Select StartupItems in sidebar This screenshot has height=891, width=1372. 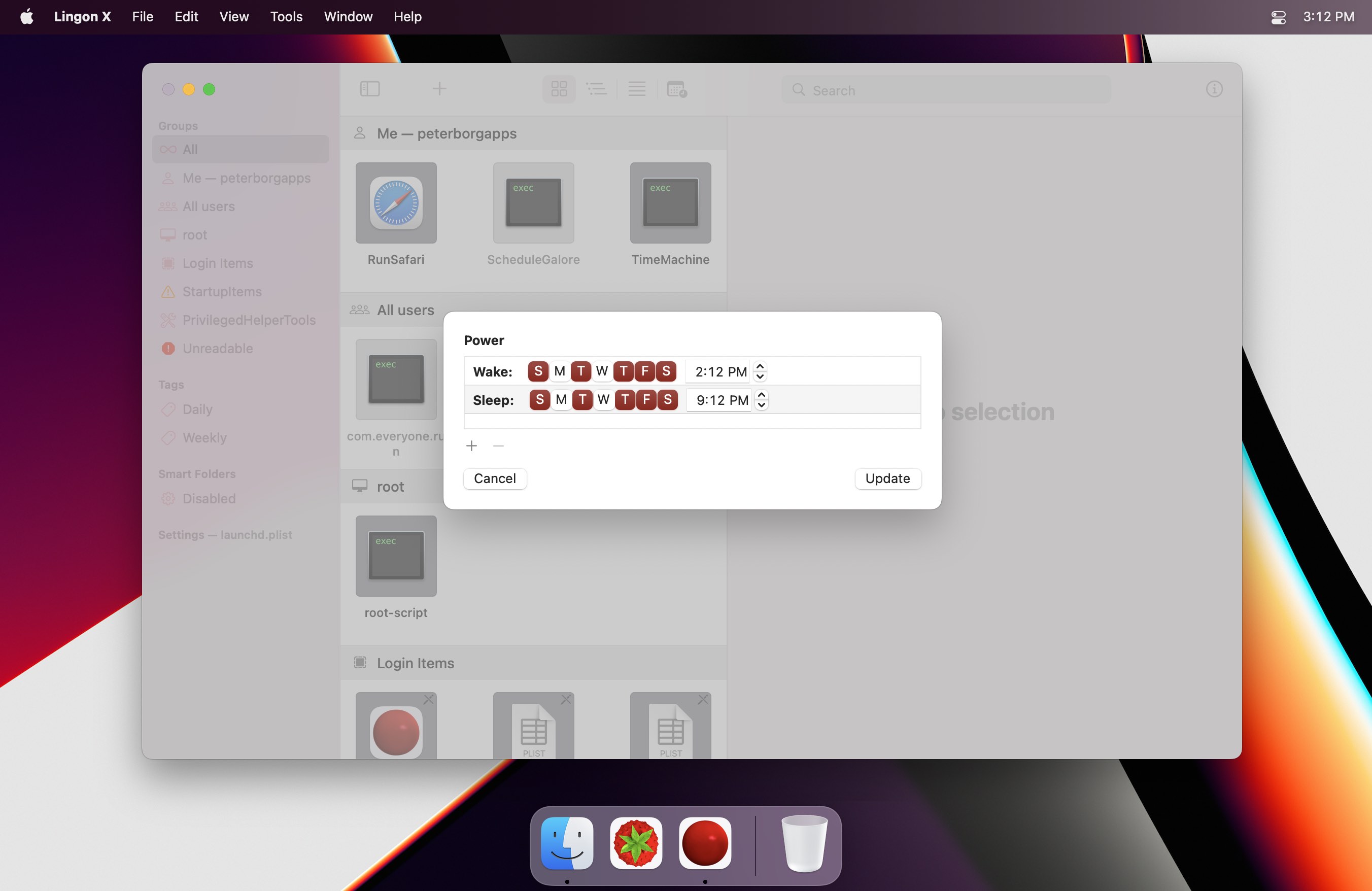pyautogui.click(x=241, y=292)
